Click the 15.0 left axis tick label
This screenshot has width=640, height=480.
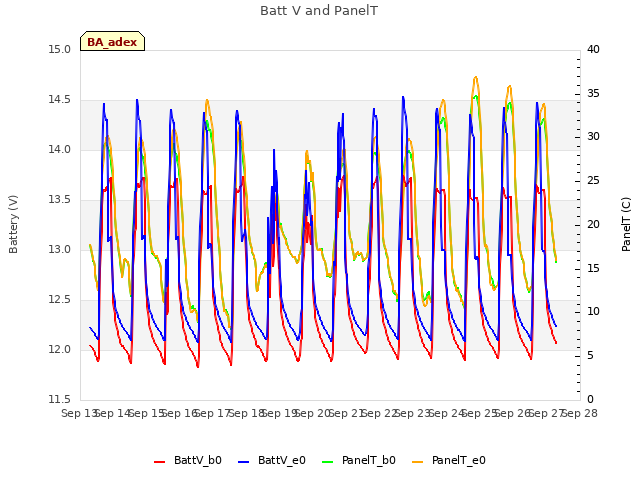(60, 50)
